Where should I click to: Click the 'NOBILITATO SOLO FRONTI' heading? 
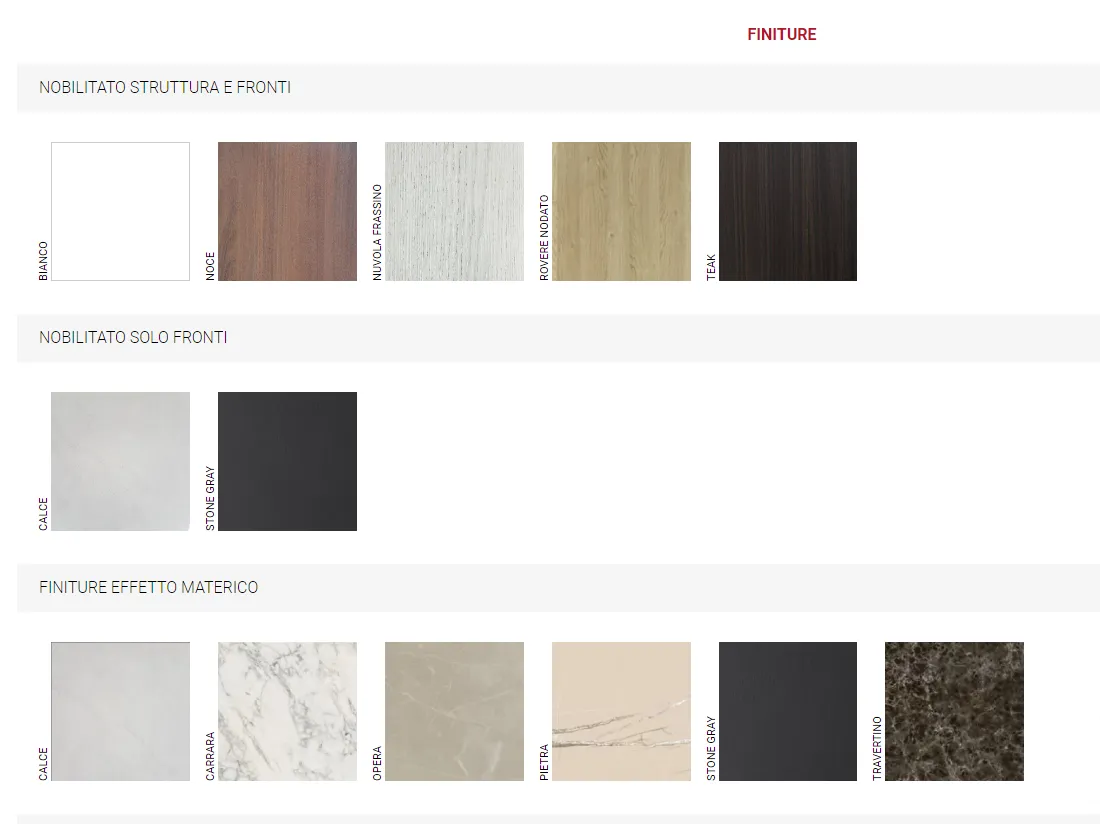tap(133, 337)
